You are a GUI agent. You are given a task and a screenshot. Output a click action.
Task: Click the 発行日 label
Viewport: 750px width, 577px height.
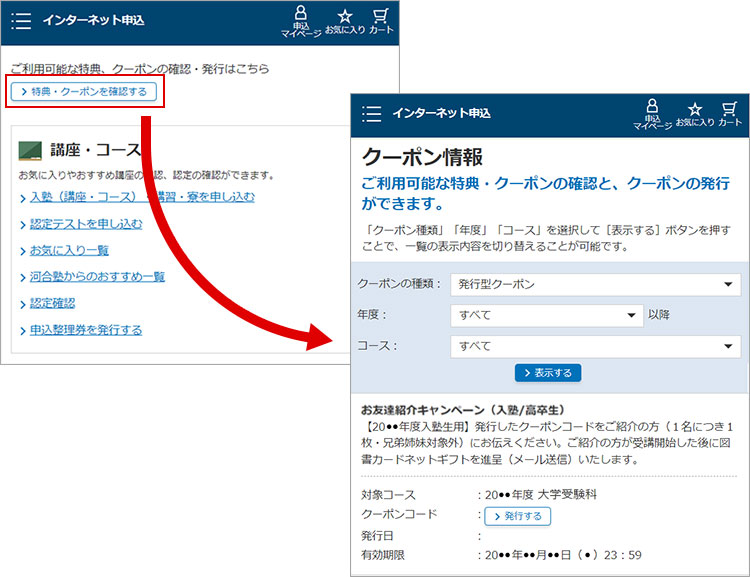[x=377, y=536]
